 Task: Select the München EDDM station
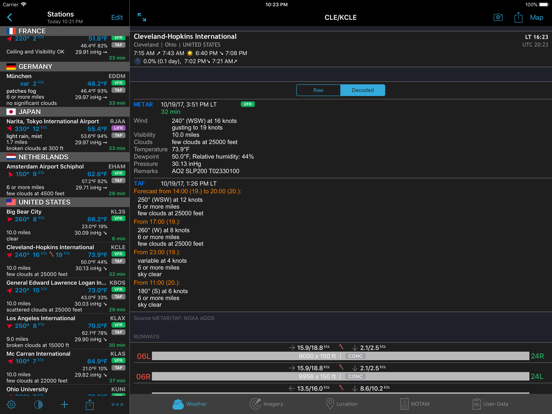(x=65, y=89)
